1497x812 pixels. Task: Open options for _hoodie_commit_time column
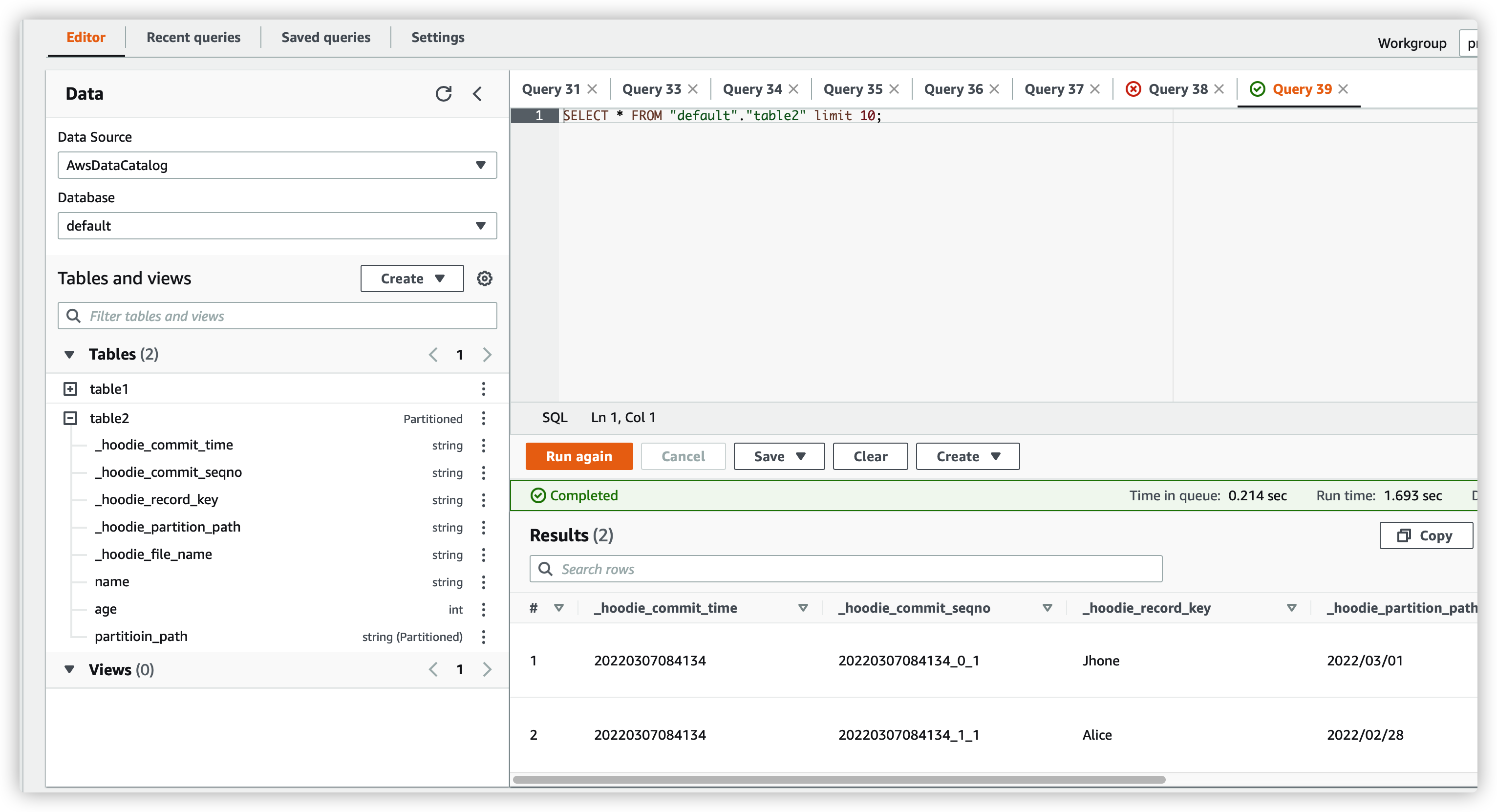tap(484, 445)
